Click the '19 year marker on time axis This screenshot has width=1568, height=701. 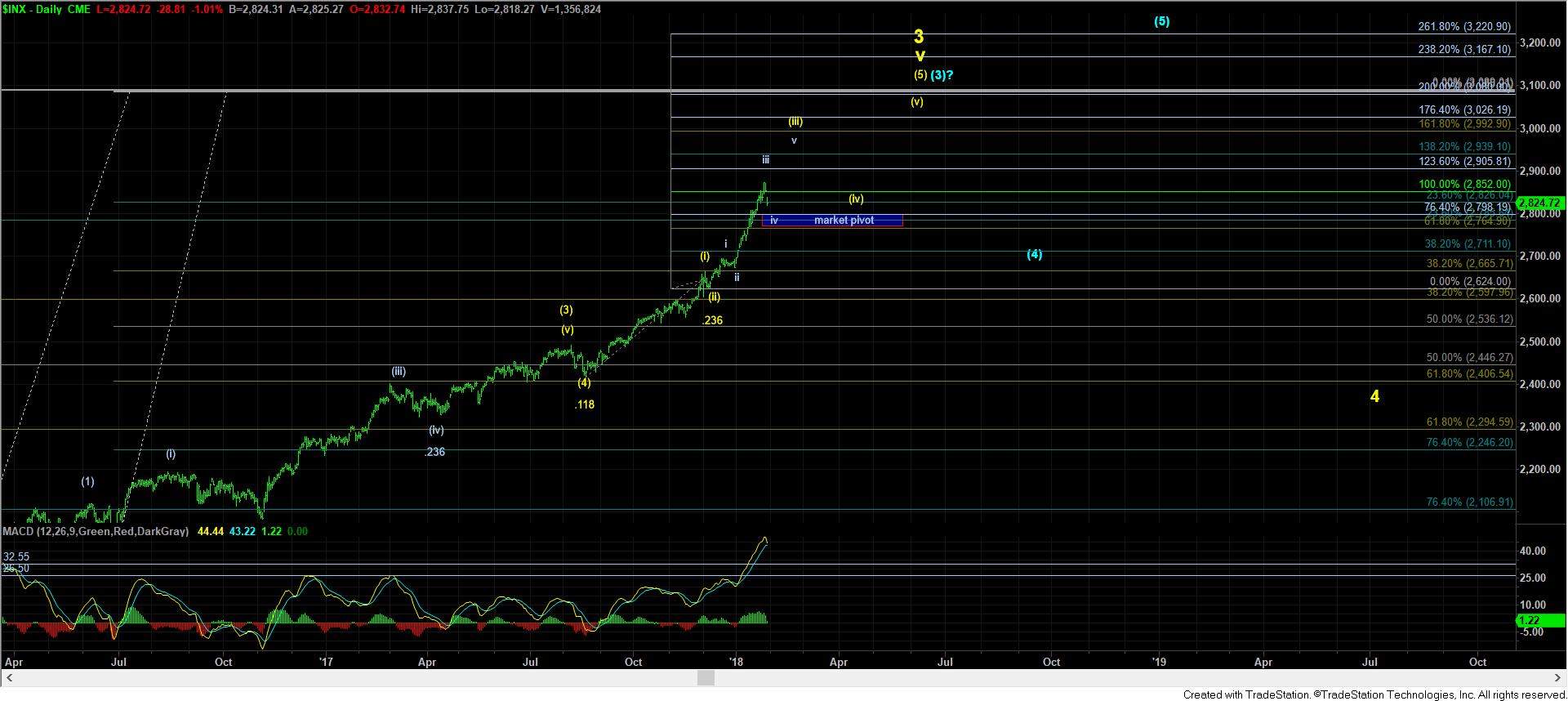(x=1158, y=662)
